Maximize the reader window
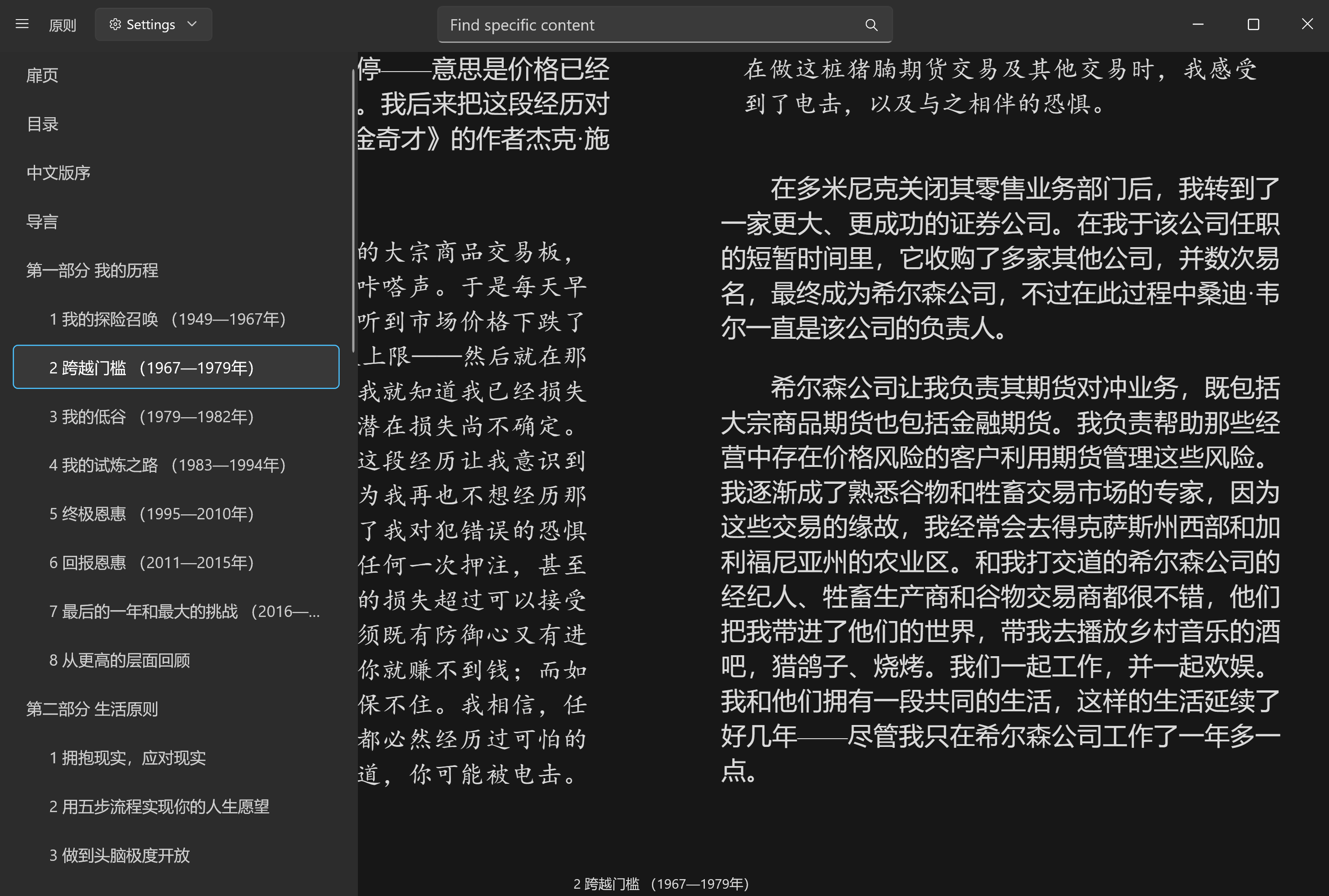 pyautogui.click(x=1253, y=24)
